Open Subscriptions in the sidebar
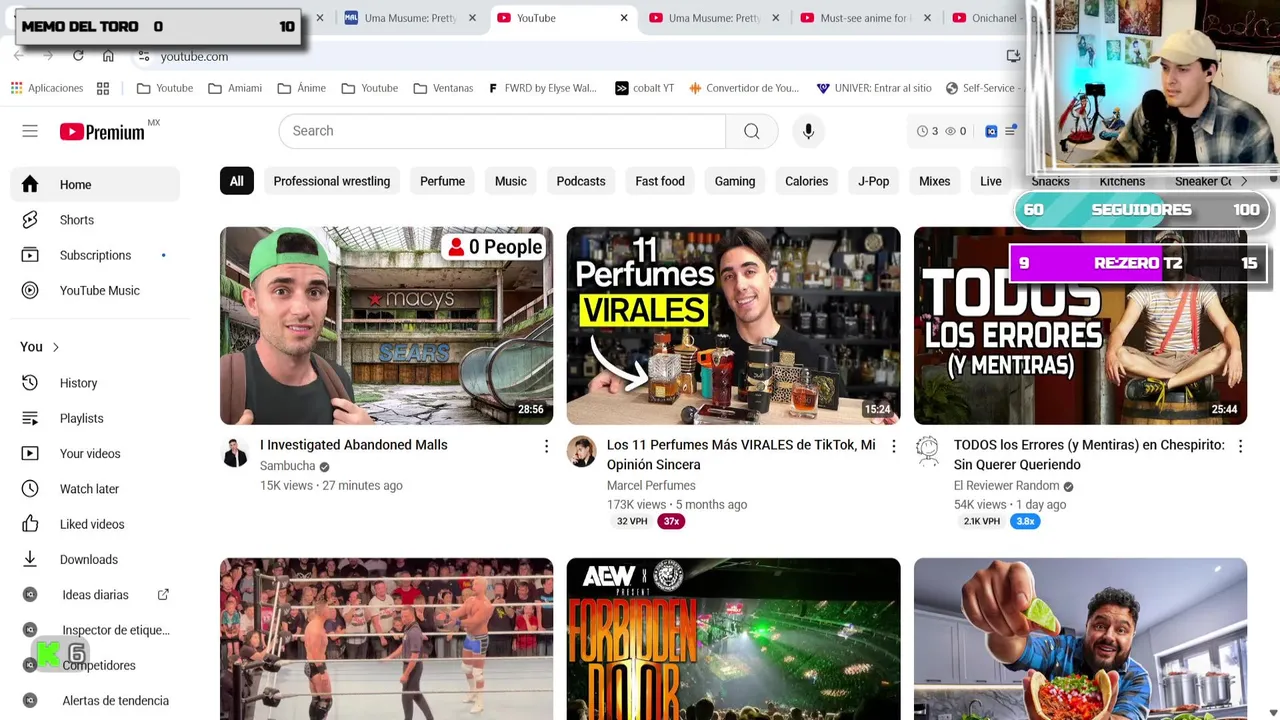Image resolution: width=1280 pixels, height=720 pixels. [95, 255]
